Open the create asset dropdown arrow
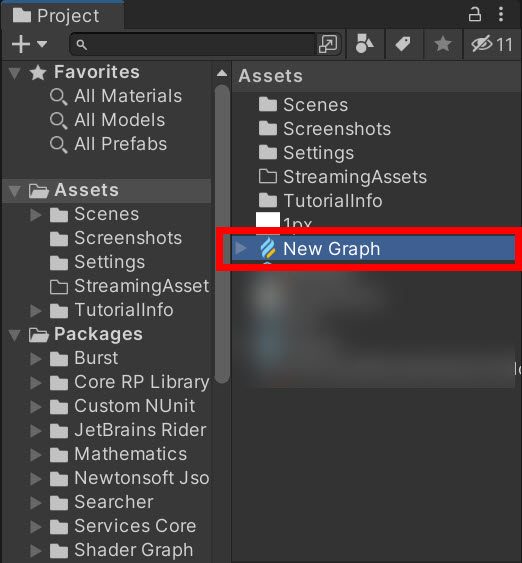This screenshot has height=563, width=522. pos(42,44)
